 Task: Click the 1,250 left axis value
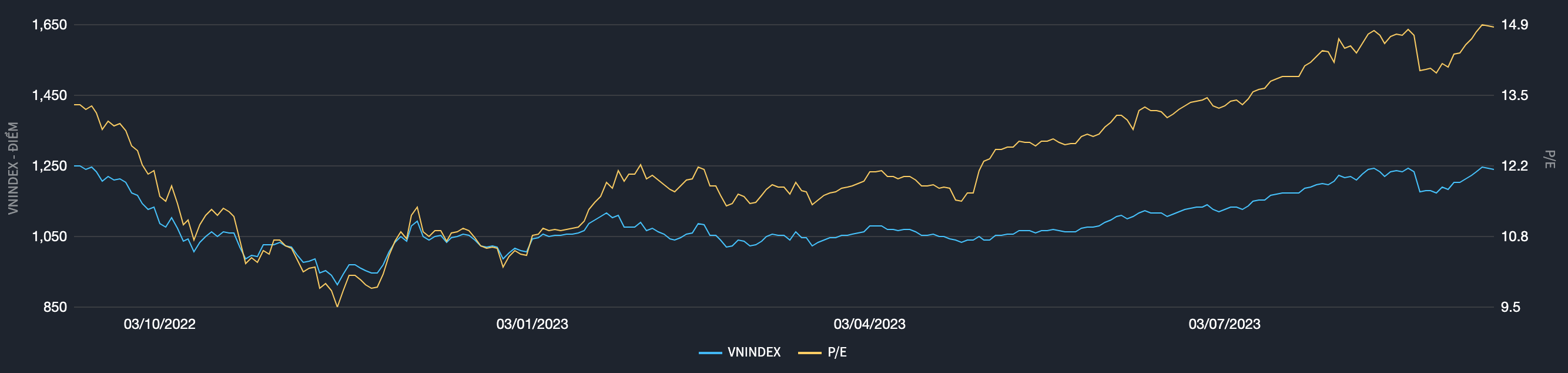[x=49, y=166]
